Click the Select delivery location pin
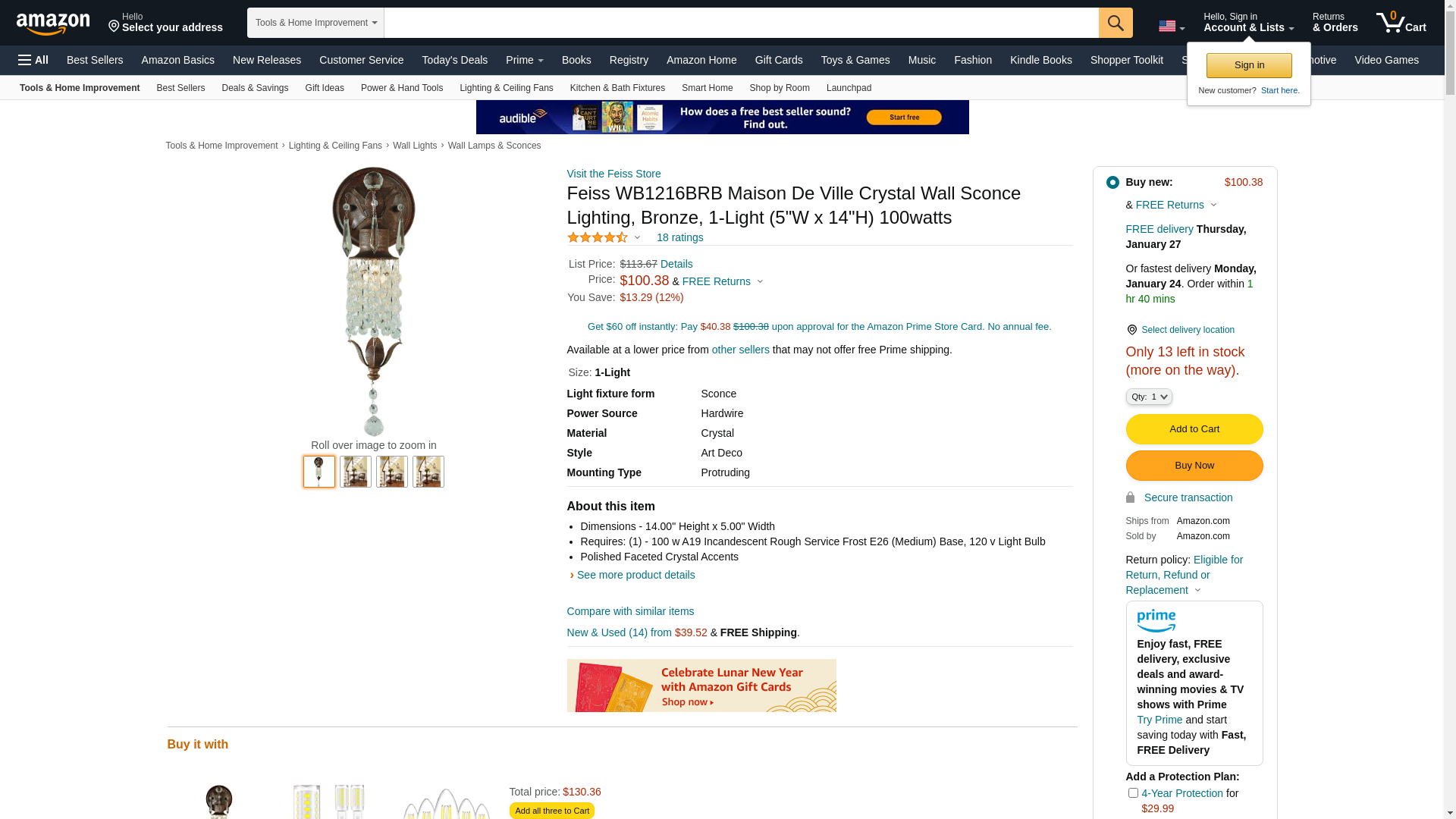This screenshot has height=819, width=1456. tap(1131, 330)
